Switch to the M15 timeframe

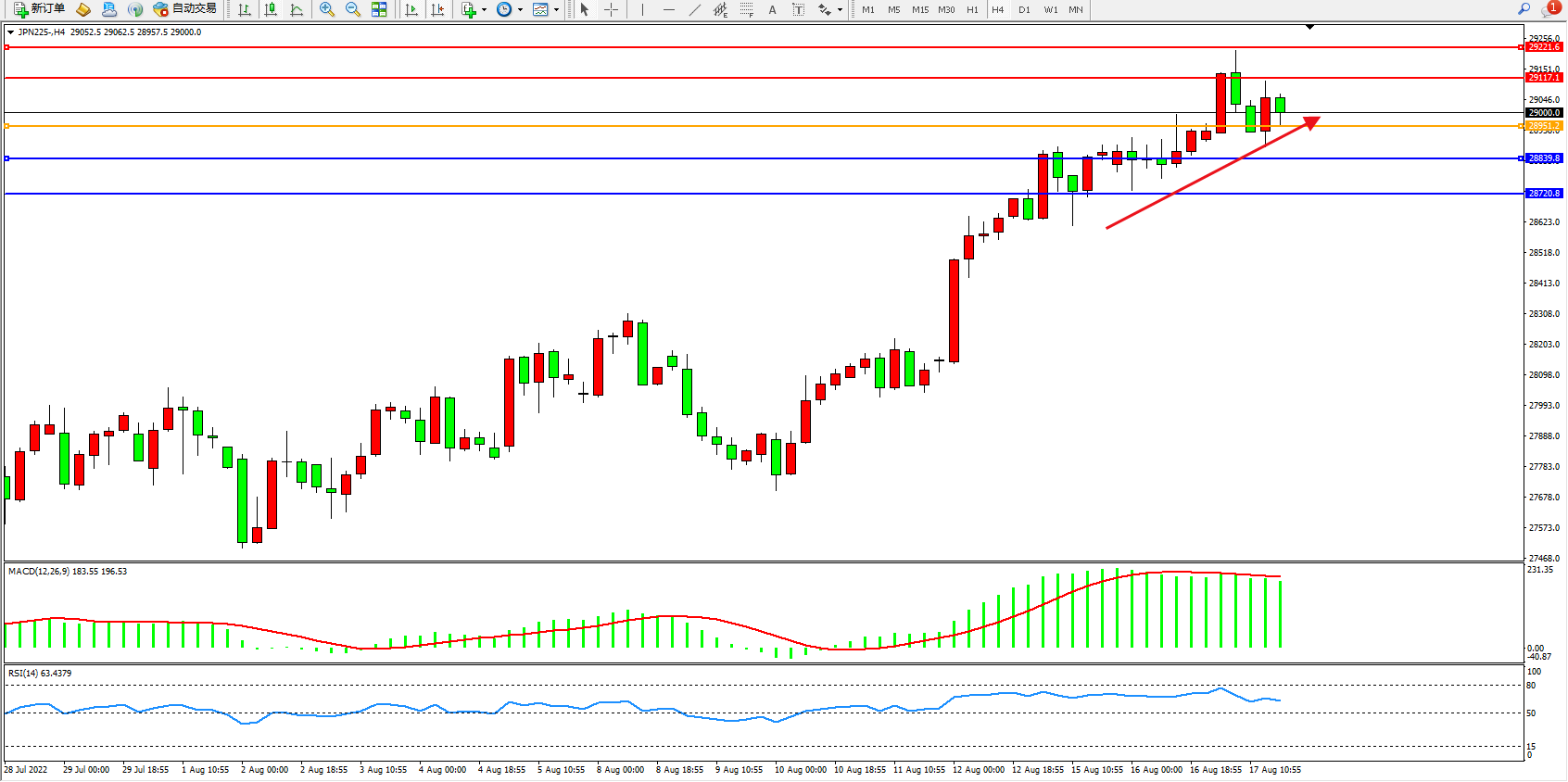[919, 9]
